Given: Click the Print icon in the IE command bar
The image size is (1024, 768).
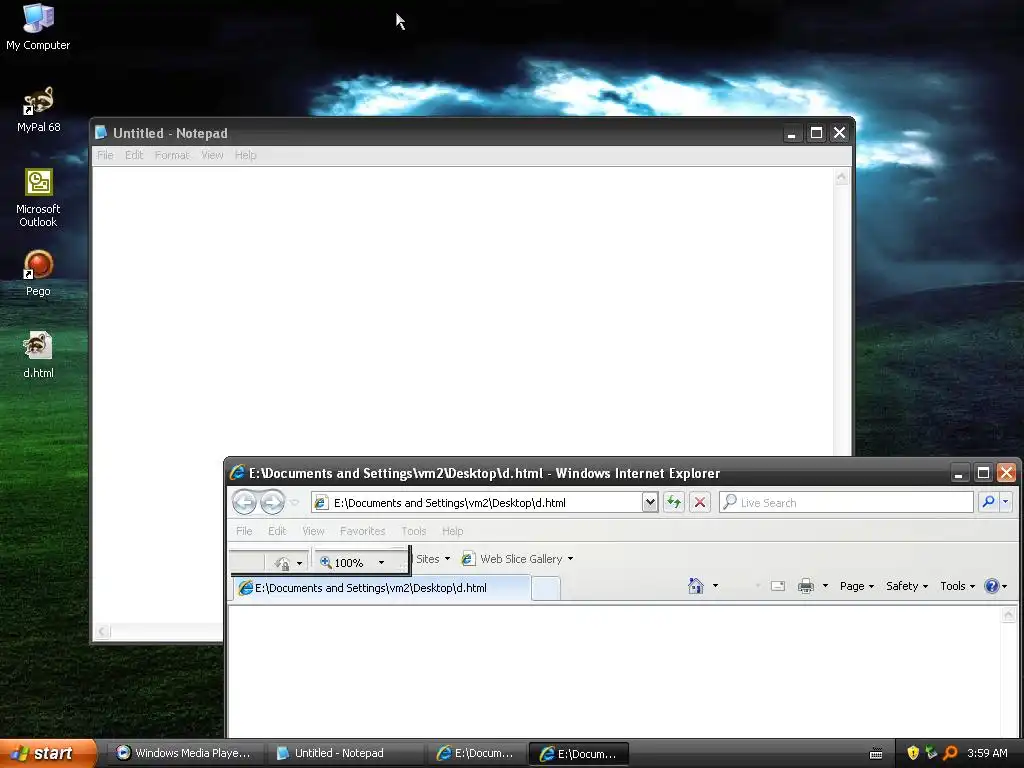Looking at the screenshot, I should point(806,586).
